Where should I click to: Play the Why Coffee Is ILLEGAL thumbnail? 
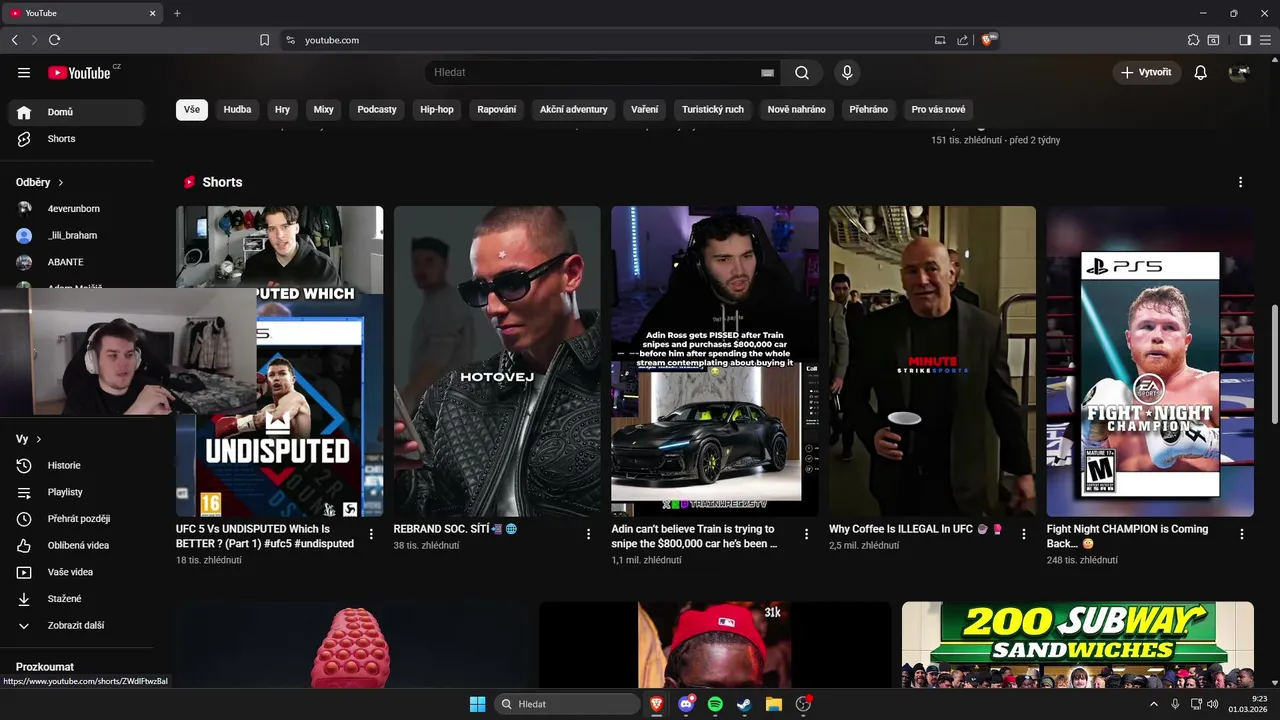tap(932, 361)
